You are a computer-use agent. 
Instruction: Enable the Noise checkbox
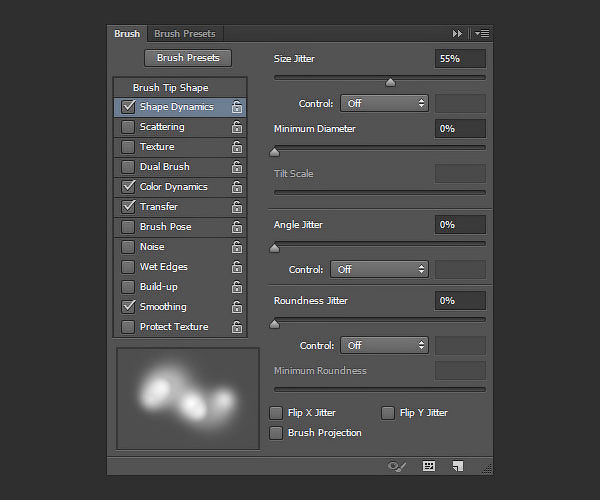point(128,247)
